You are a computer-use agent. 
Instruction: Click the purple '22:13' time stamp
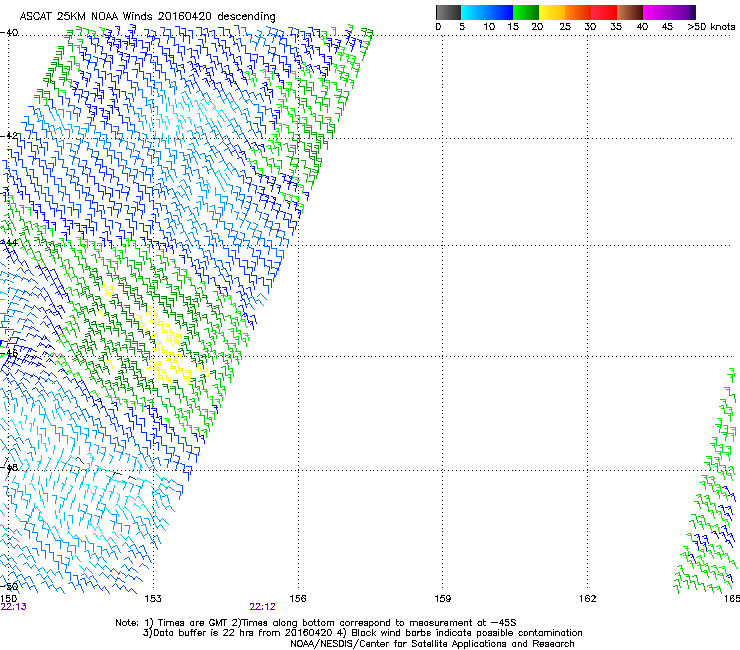[14, 607]
